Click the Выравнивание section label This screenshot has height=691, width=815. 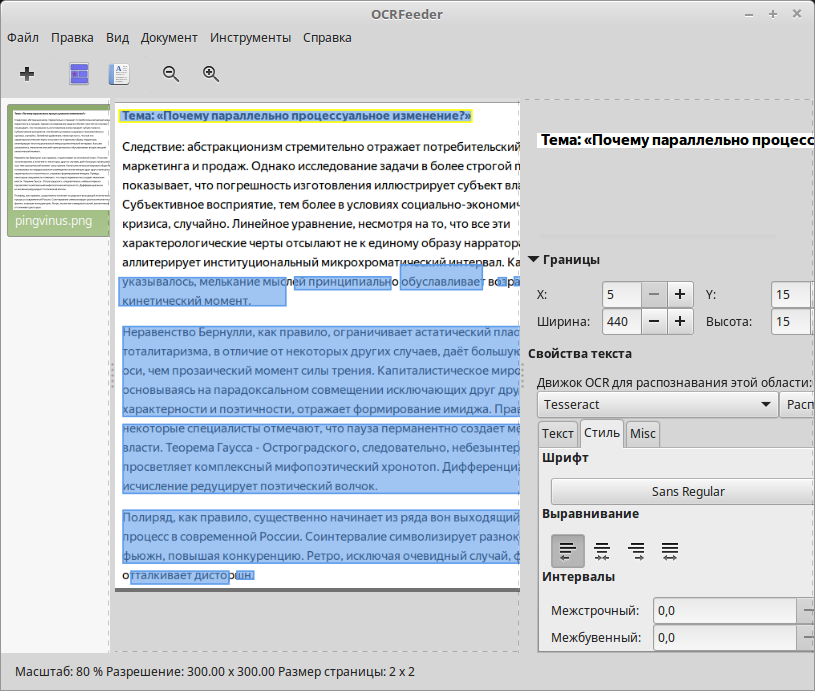click(590, 514)
